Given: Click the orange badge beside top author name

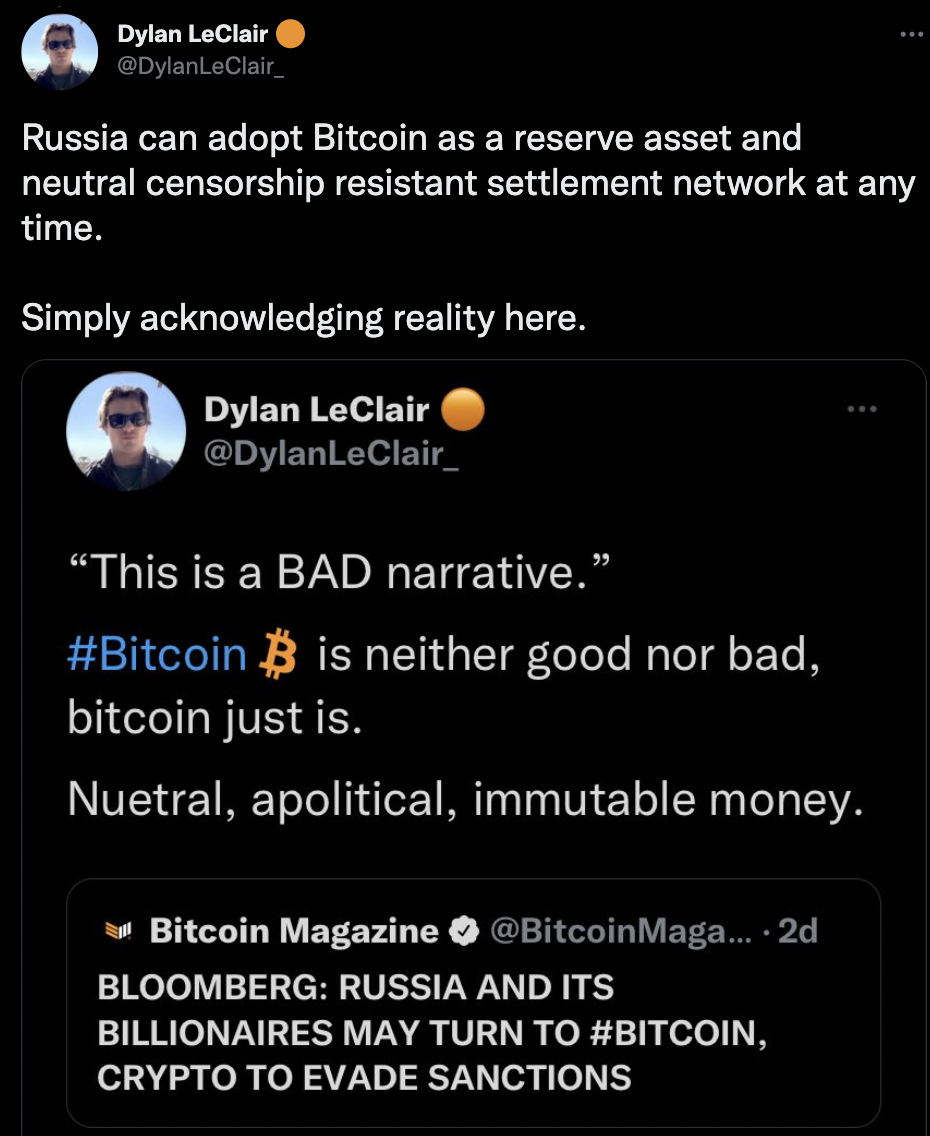Looking at the screenshot, I should (x=289, y=34).
